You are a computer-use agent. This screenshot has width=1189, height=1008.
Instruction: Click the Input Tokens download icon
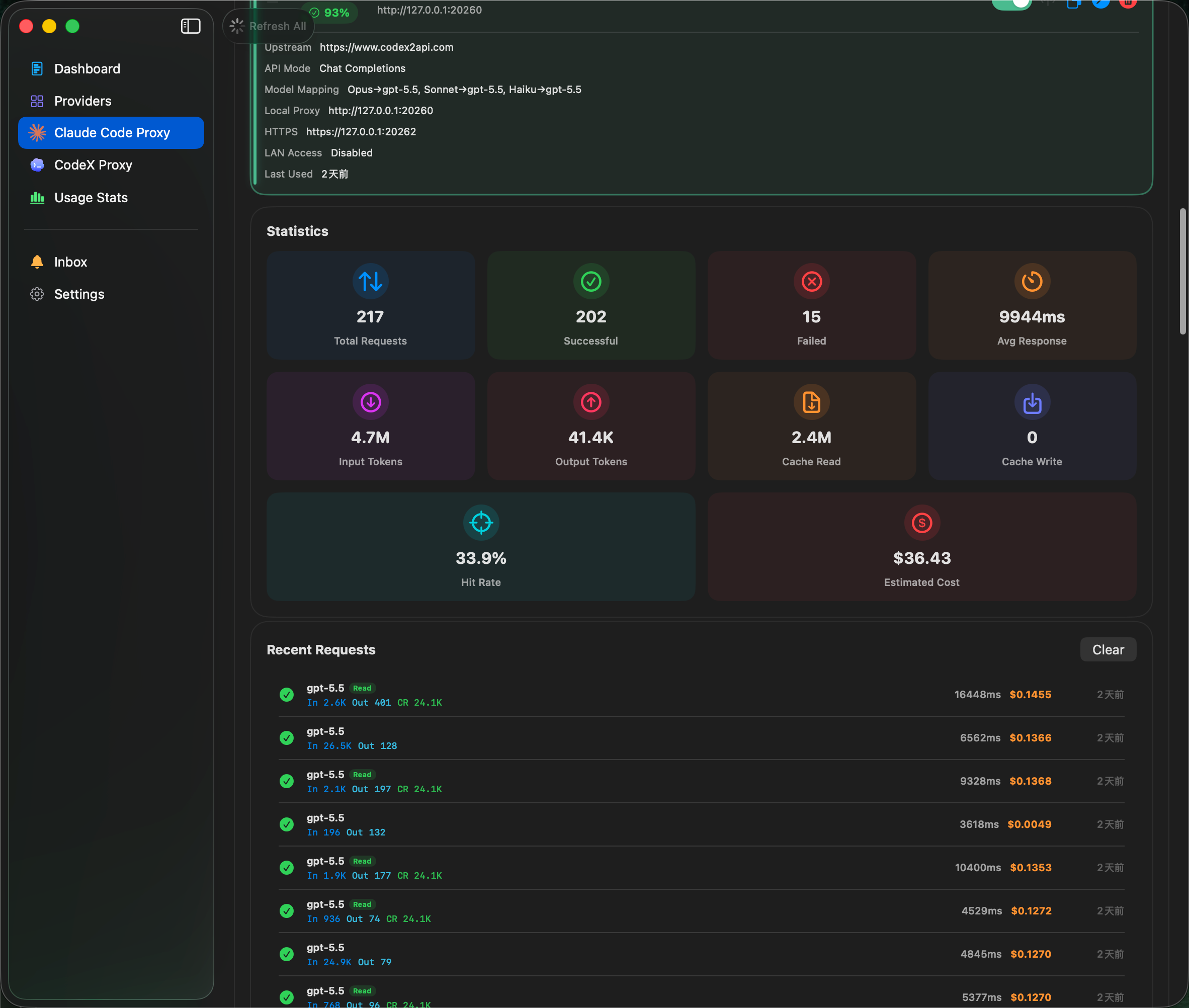370,402
